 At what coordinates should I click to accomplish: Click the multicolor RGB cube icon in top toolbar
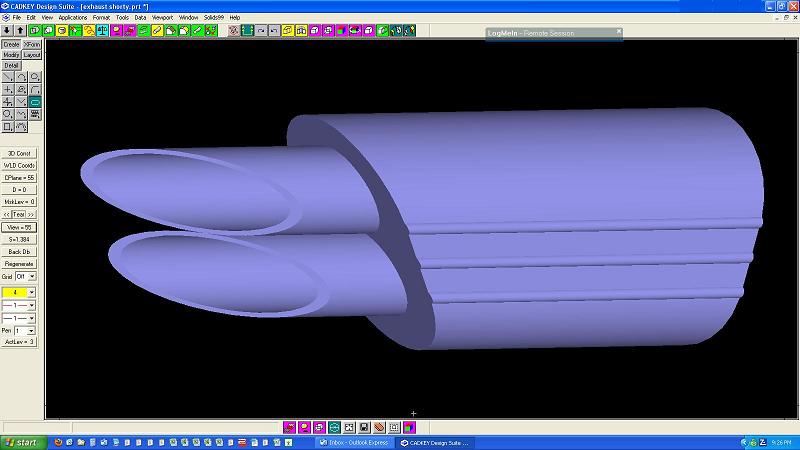pos(341,31)
